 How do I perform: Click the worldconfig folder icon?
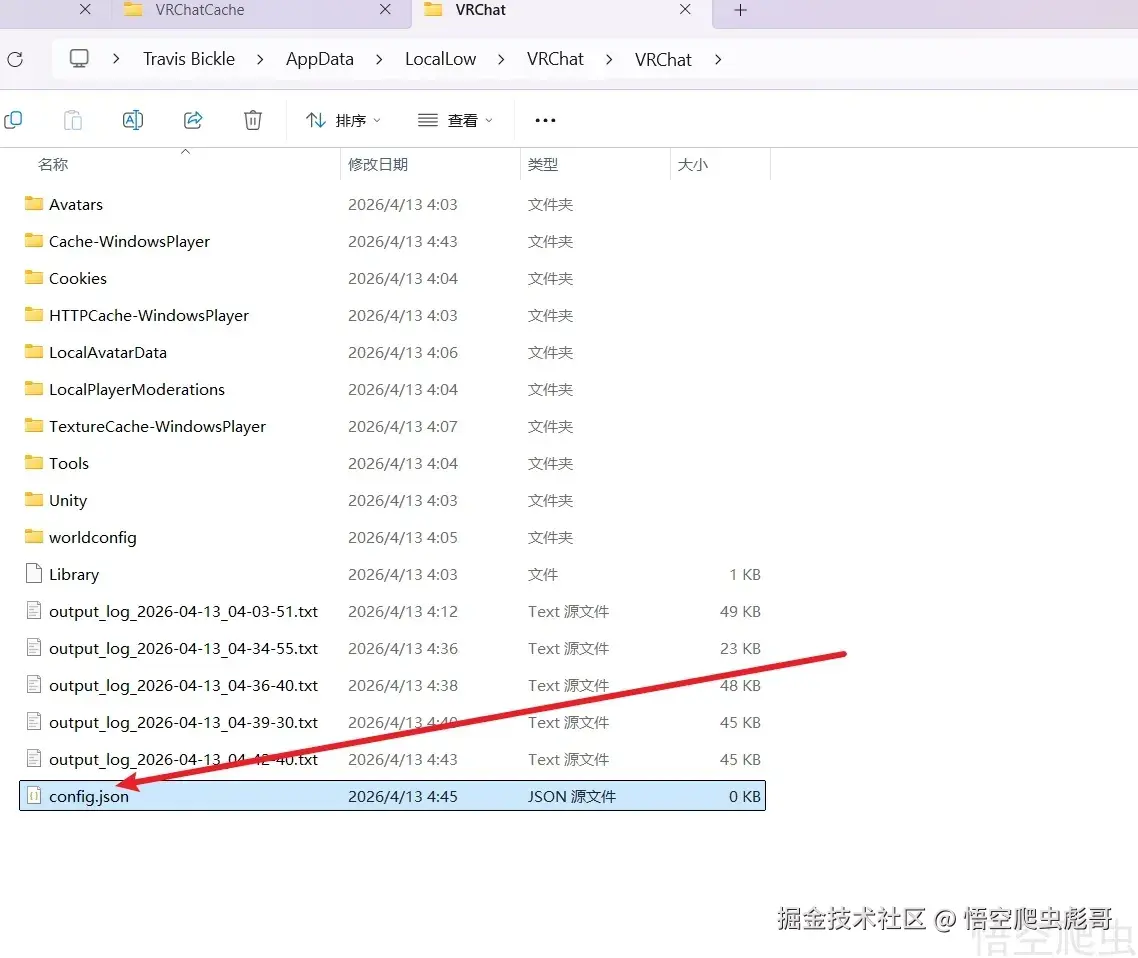33,536
